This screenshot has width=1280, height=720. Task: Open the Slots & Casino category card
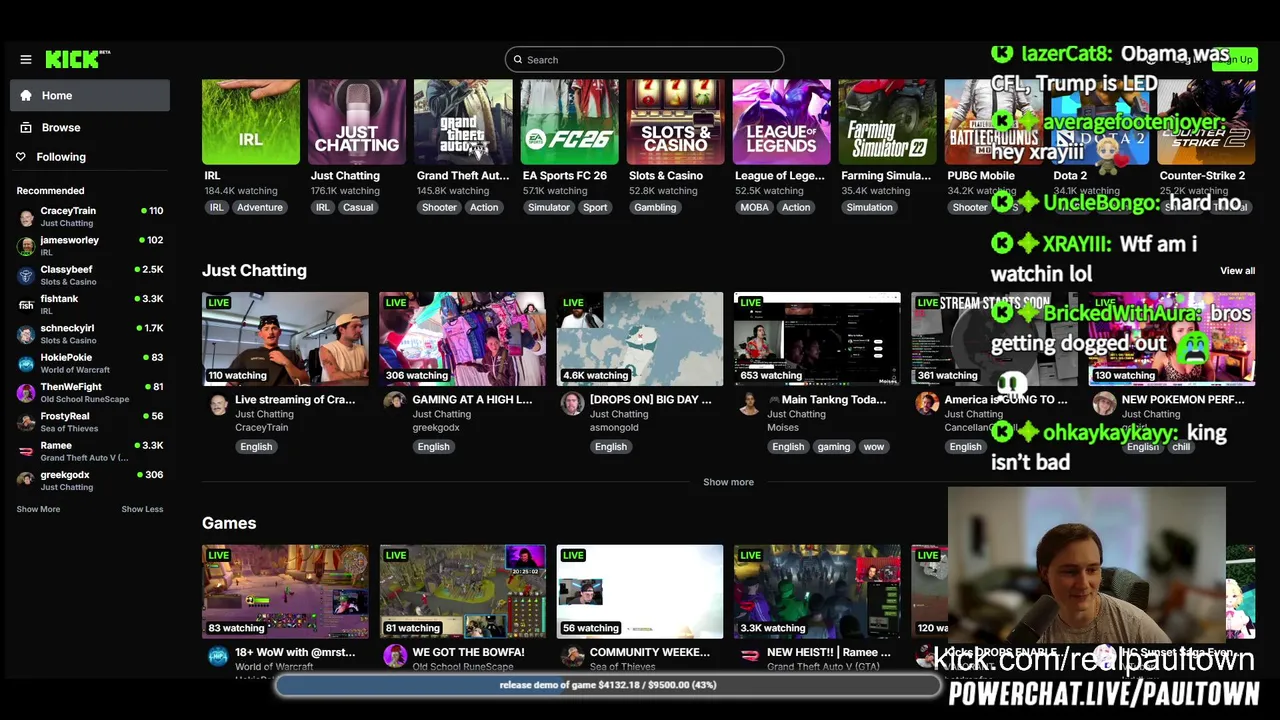(x=675, y=122)
